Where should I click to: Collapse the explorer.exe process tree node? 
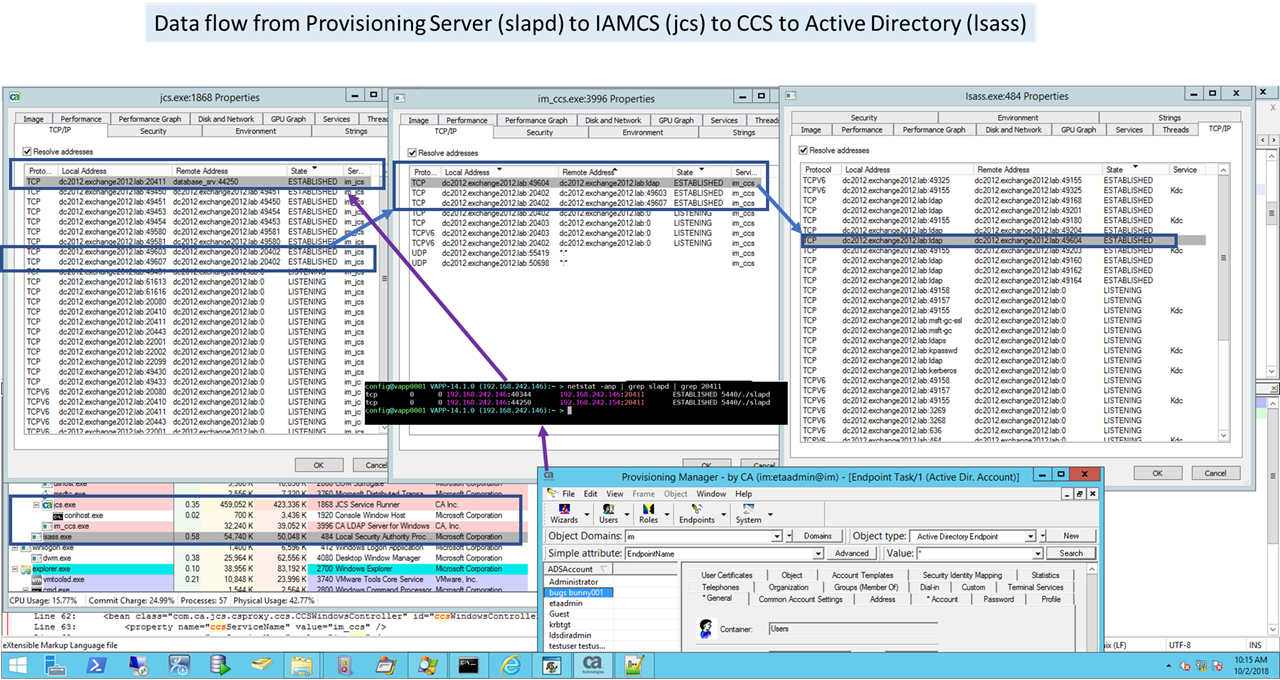click(13, 569)
